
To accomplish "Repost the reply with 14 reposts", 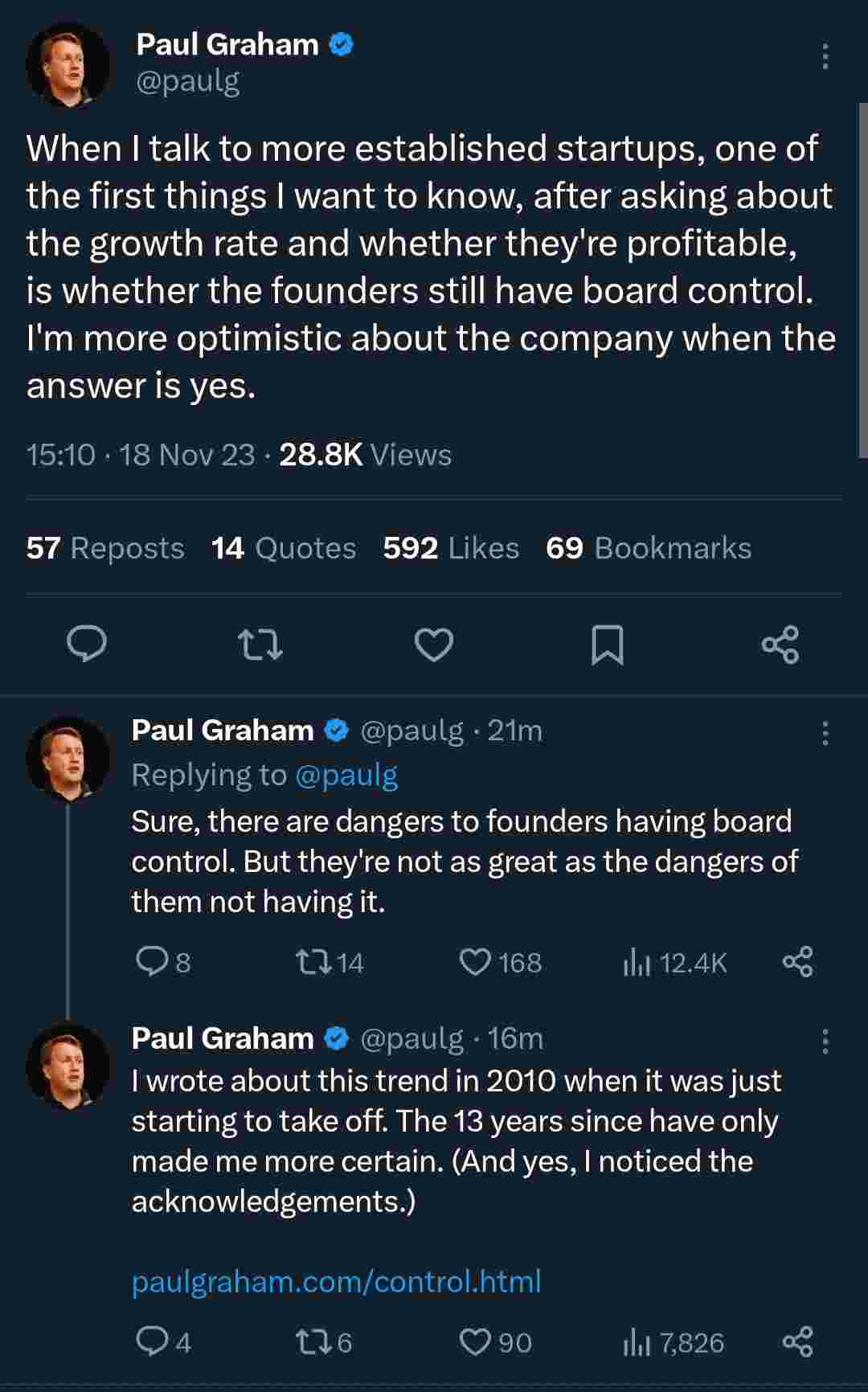I will (313, 962).
